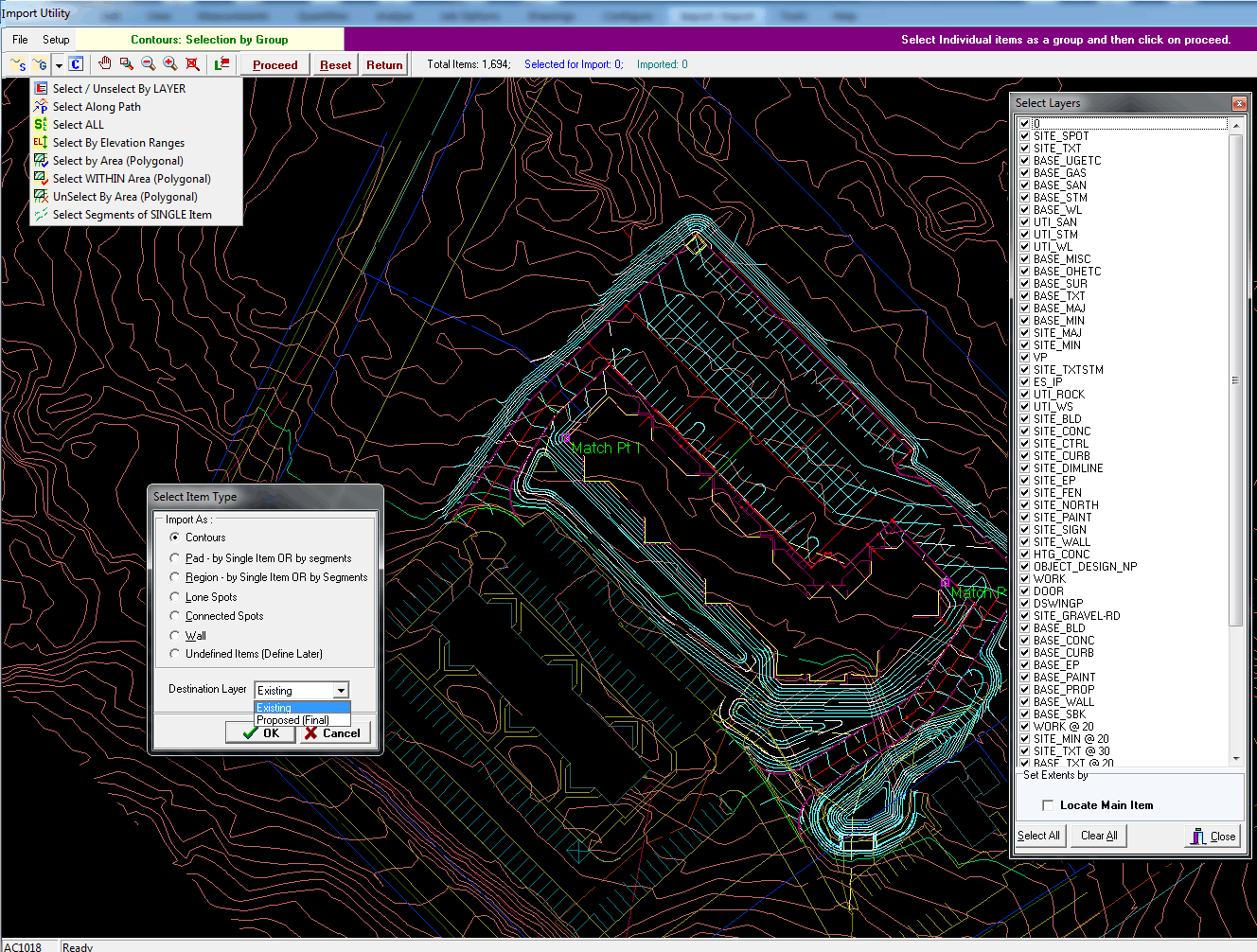Select the Wall radio button
The image size is (1257, 952).
[173, 635]
